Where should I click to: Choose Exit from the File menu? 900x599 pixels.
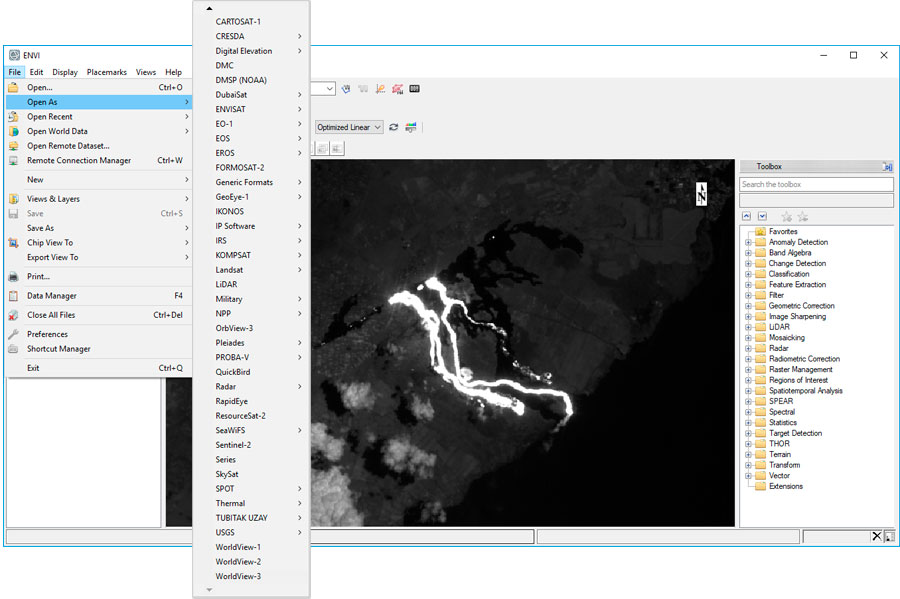click(x=99, y=368)
